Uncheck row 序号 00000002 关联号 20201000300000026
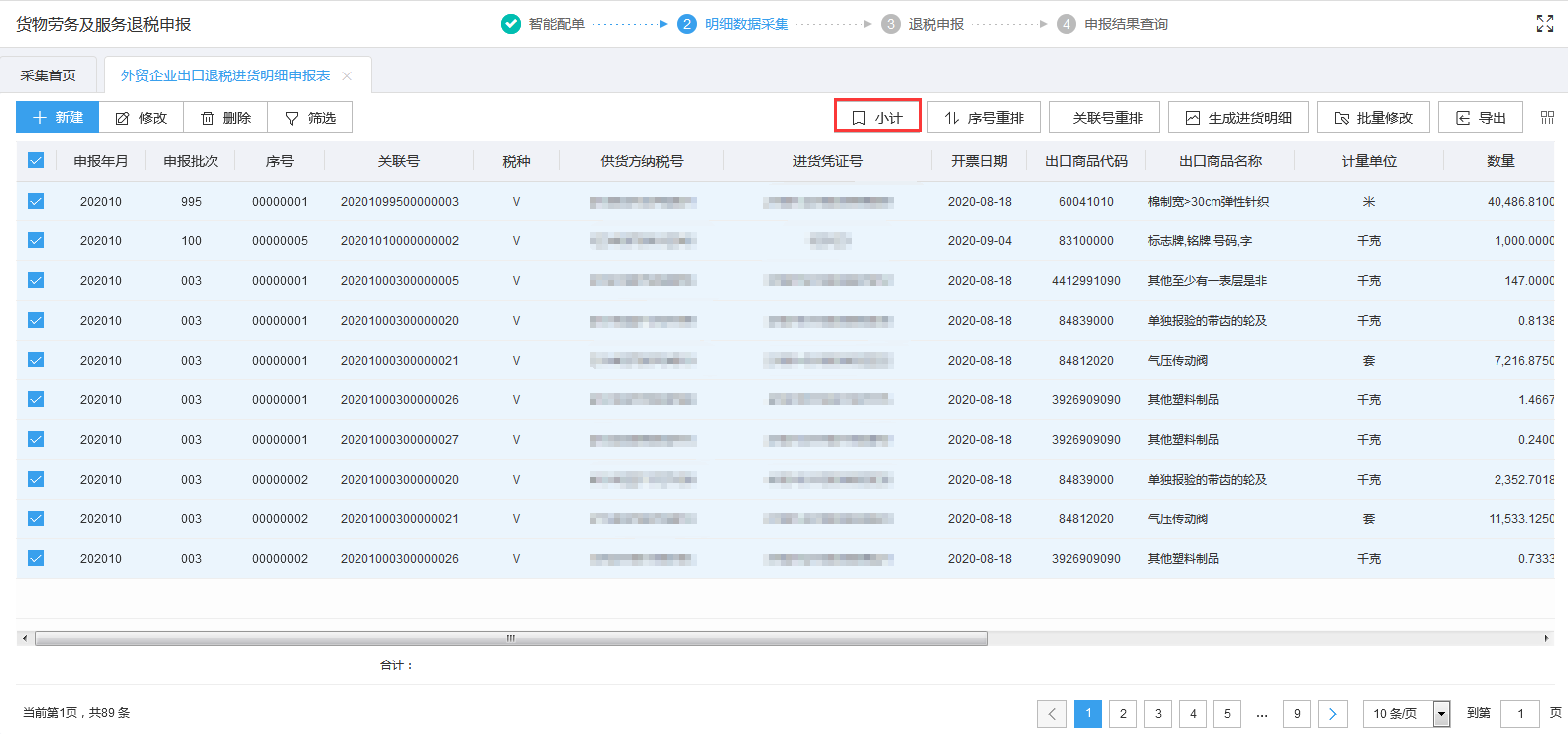Viewport: 1568px width, 734px height. coord(36,558)
